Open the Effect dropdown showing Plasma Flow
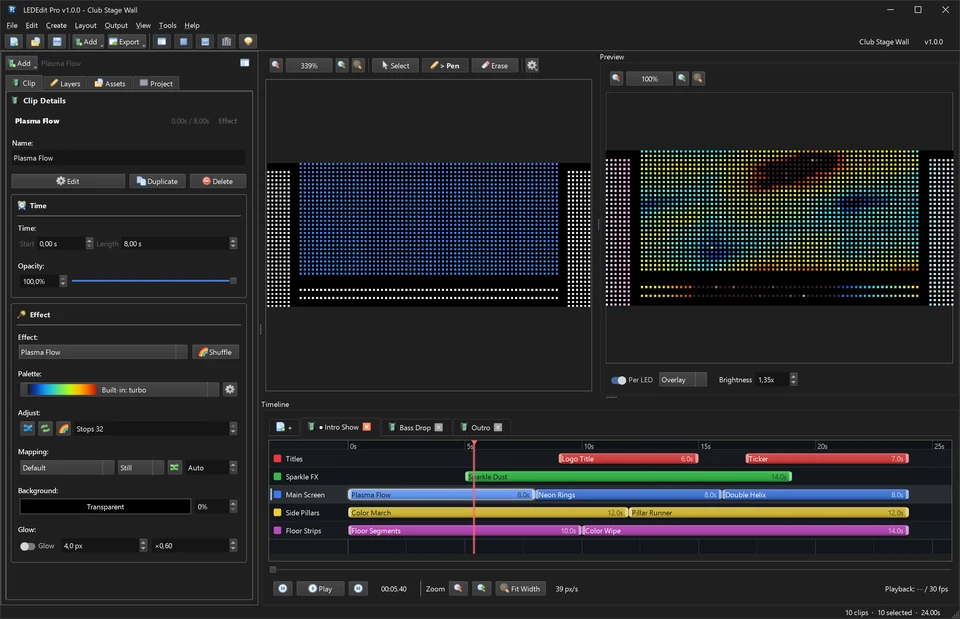Image resolution: width=960 pixels, height=619 pixels. pos(103,352)
